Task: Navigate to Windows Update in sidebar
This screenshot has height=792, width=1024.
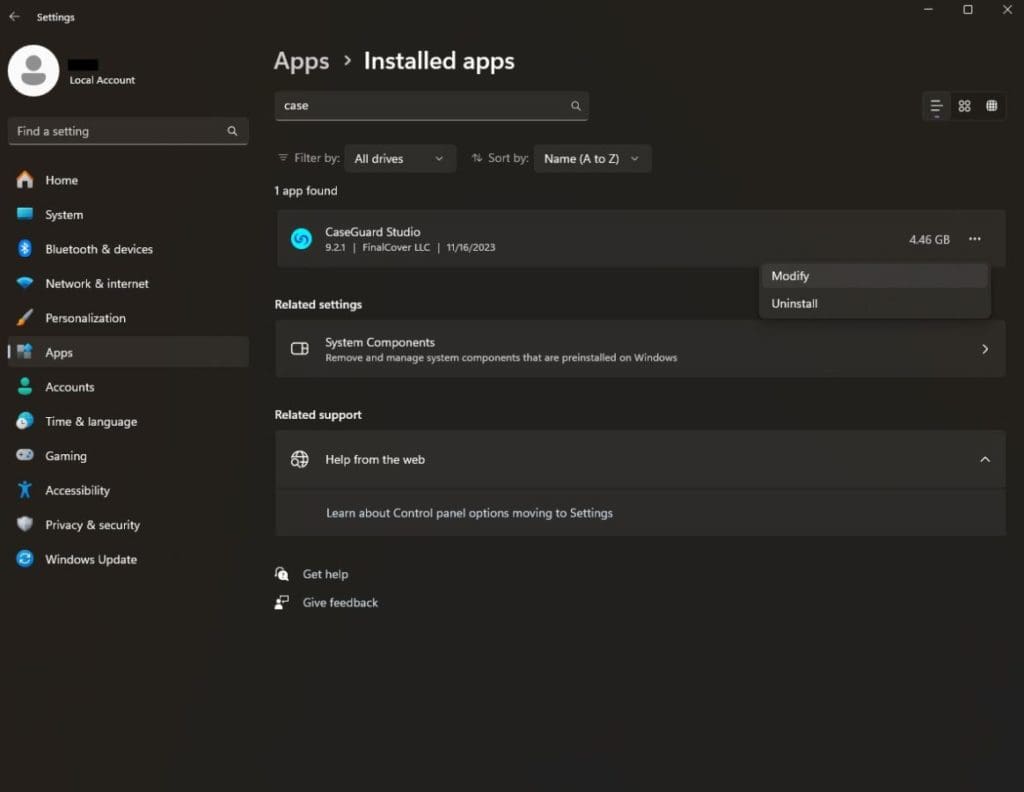Action: [90, 559]
